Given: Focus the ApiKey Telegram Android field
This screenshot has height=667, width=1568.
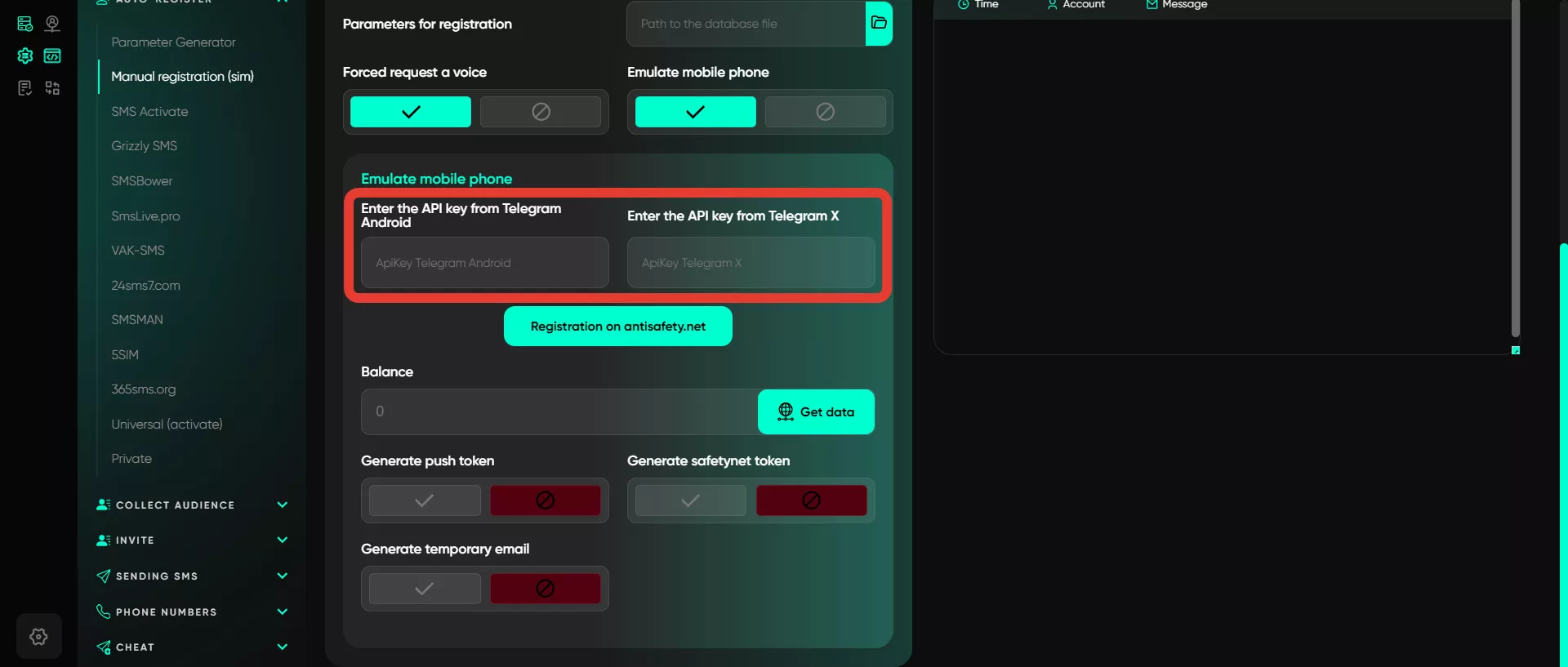Looking at the screenshot, I should [485, 263].
